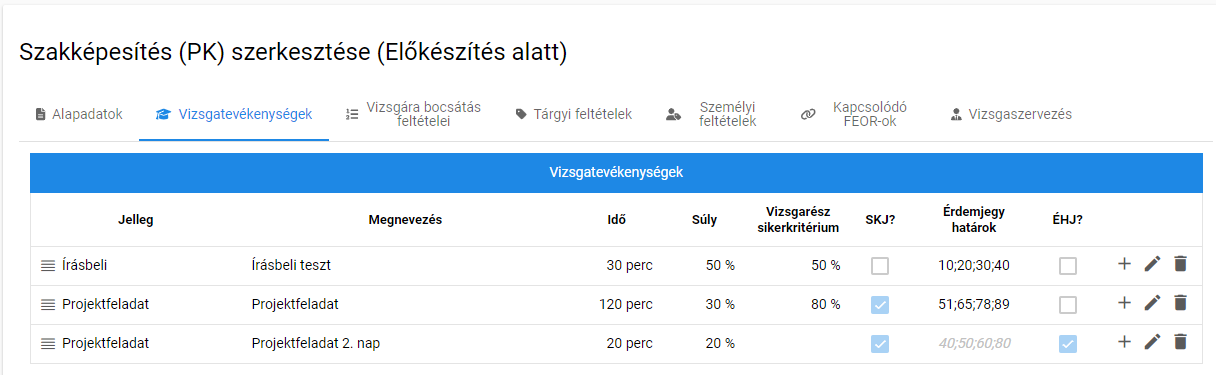Add a row after the 120 perc Projektfeladat
The width and height of the screenshot is (1216, 375).
[x=1124, y=303]
